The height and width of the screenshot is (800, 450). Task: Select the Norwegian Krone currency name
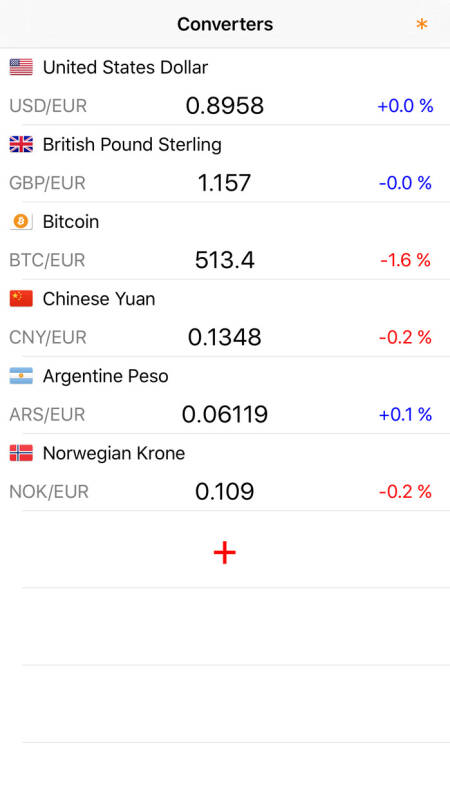[x=114, y=453]
